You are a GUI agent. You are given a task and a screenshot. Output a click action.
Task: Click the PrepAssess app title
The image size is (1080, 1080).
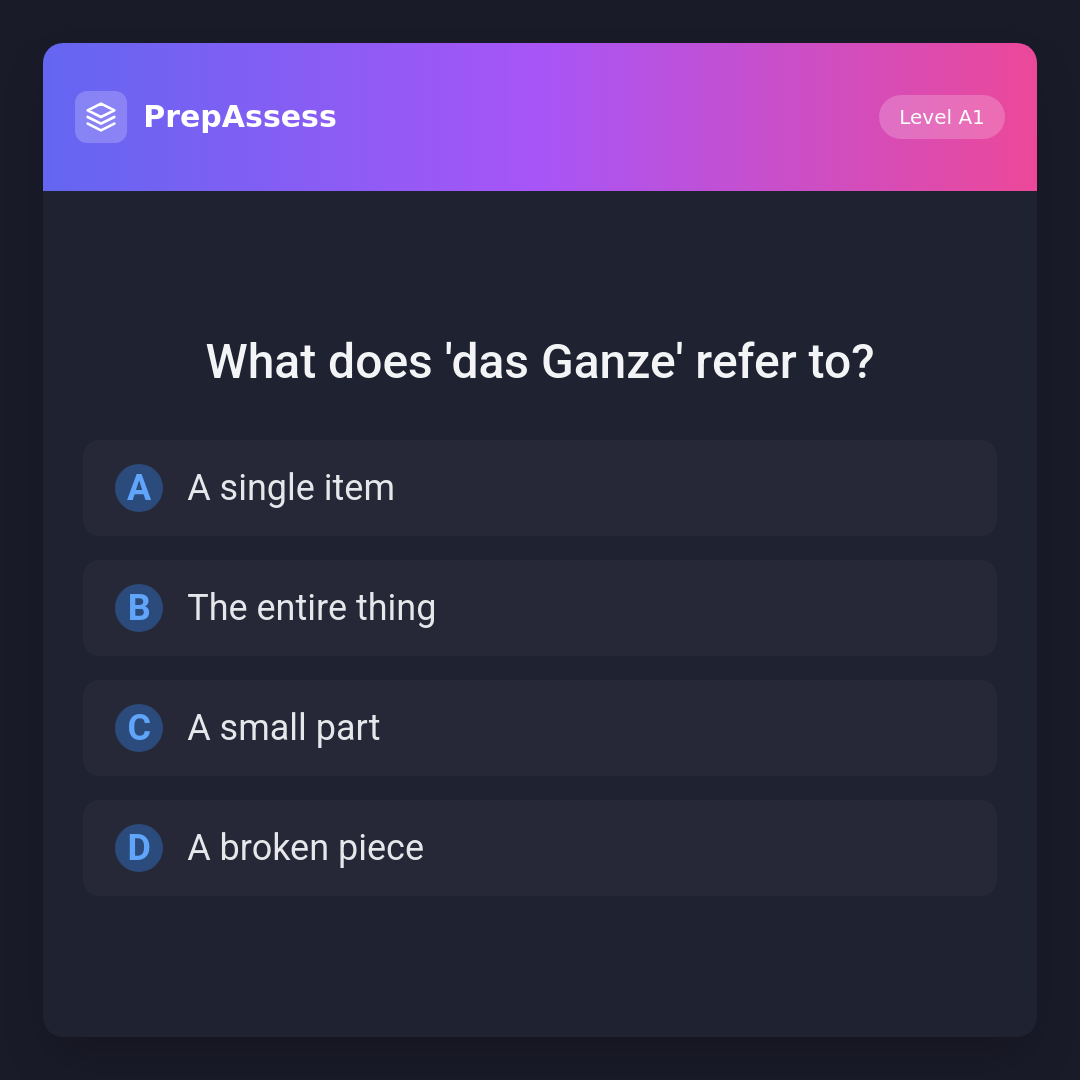pyautogui.click(x=240, y=117)
